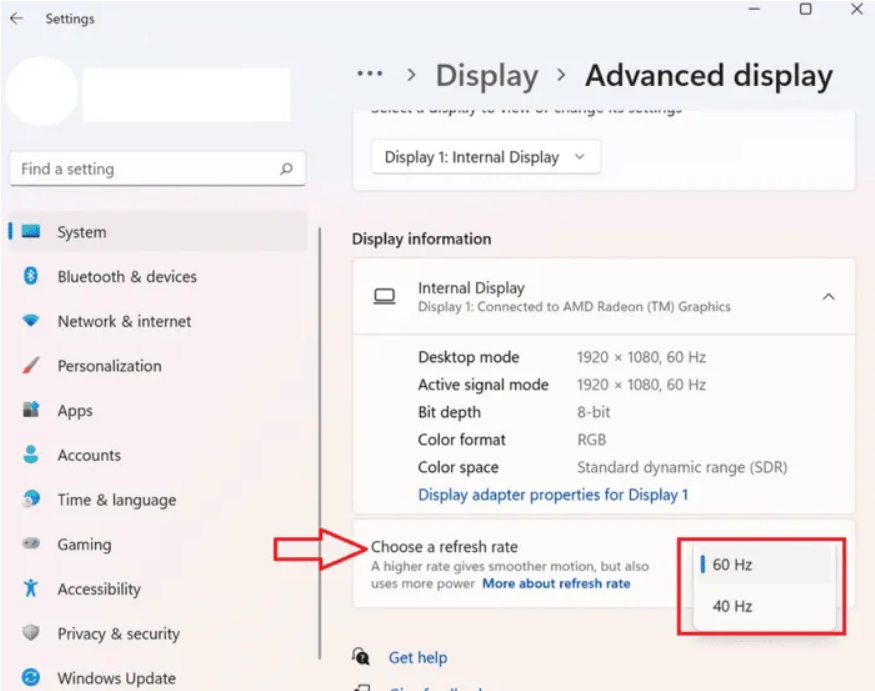The height and width of the screenshot is (691, 875).
Task: Go to Windows Update in sidebar
Action: tap(116, 678)
